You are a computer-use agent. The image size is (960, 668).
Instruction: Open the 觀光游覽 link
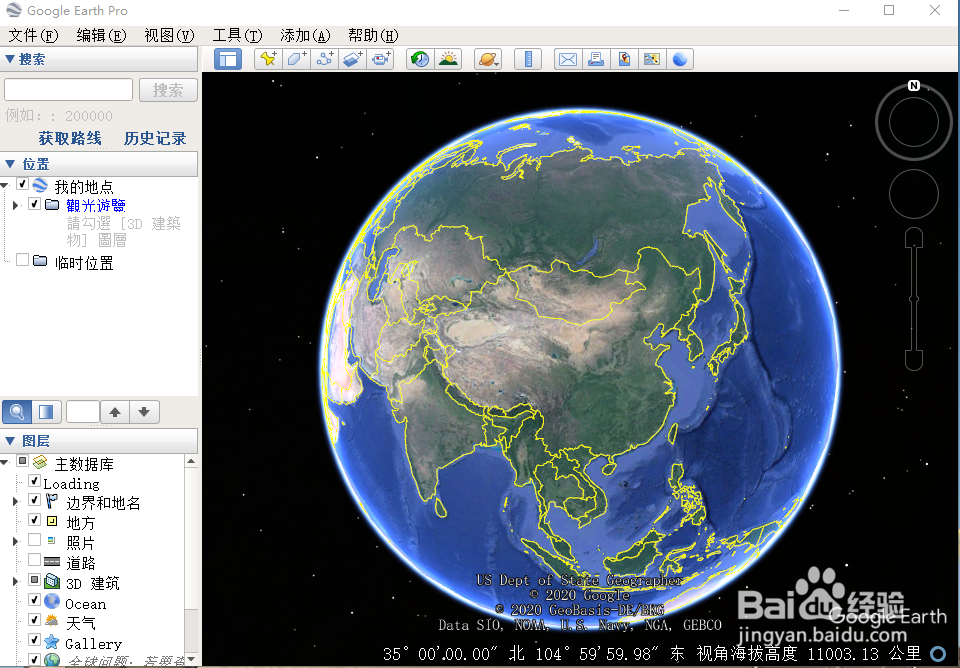[96, 205]
